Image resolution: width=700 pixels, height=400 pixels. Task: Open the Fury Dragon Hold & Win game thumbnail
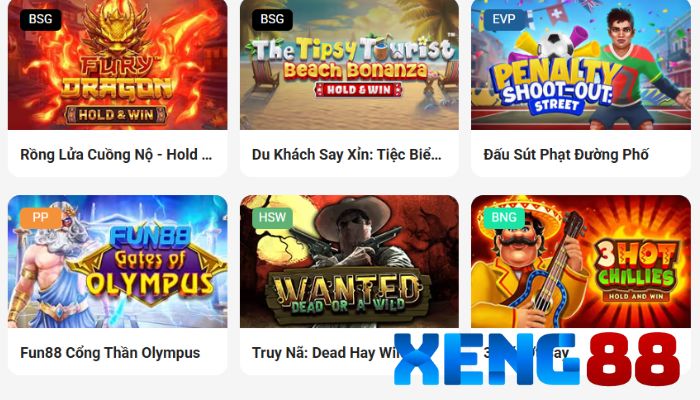pyautogui.click(x=117, y=65)
